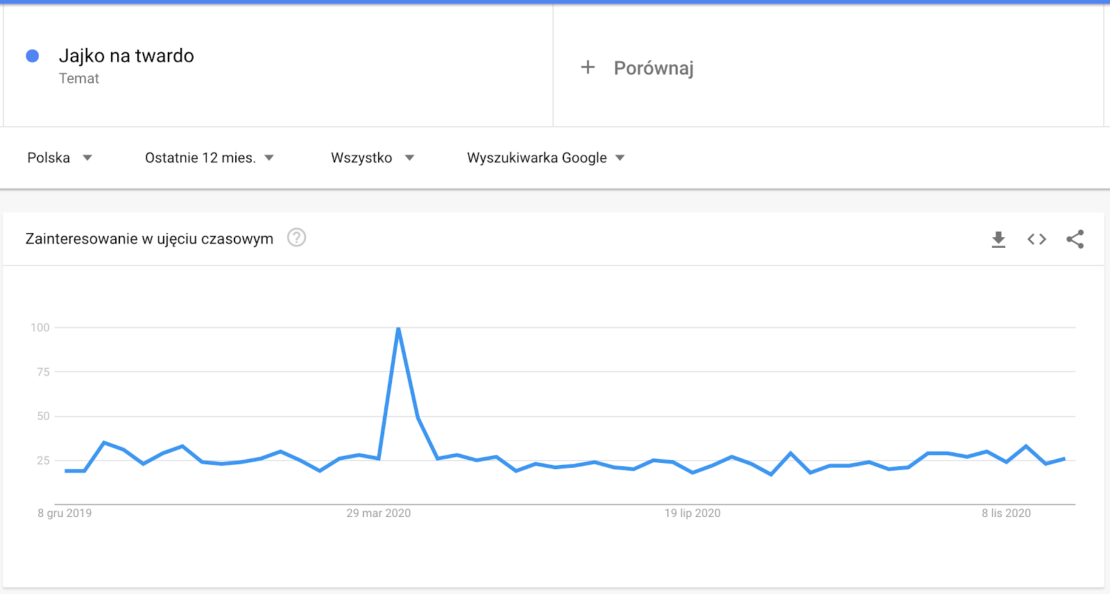Screen dimensions: 1110x594
Task: Click the plus icon next to Porównaj
Action: (x=586, y=66)
